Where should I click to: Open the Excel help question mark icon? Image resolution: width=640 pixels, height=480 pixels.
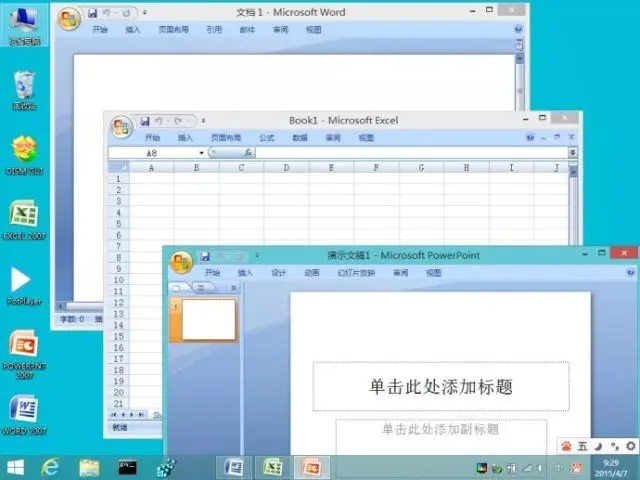(x=530, y=138)
